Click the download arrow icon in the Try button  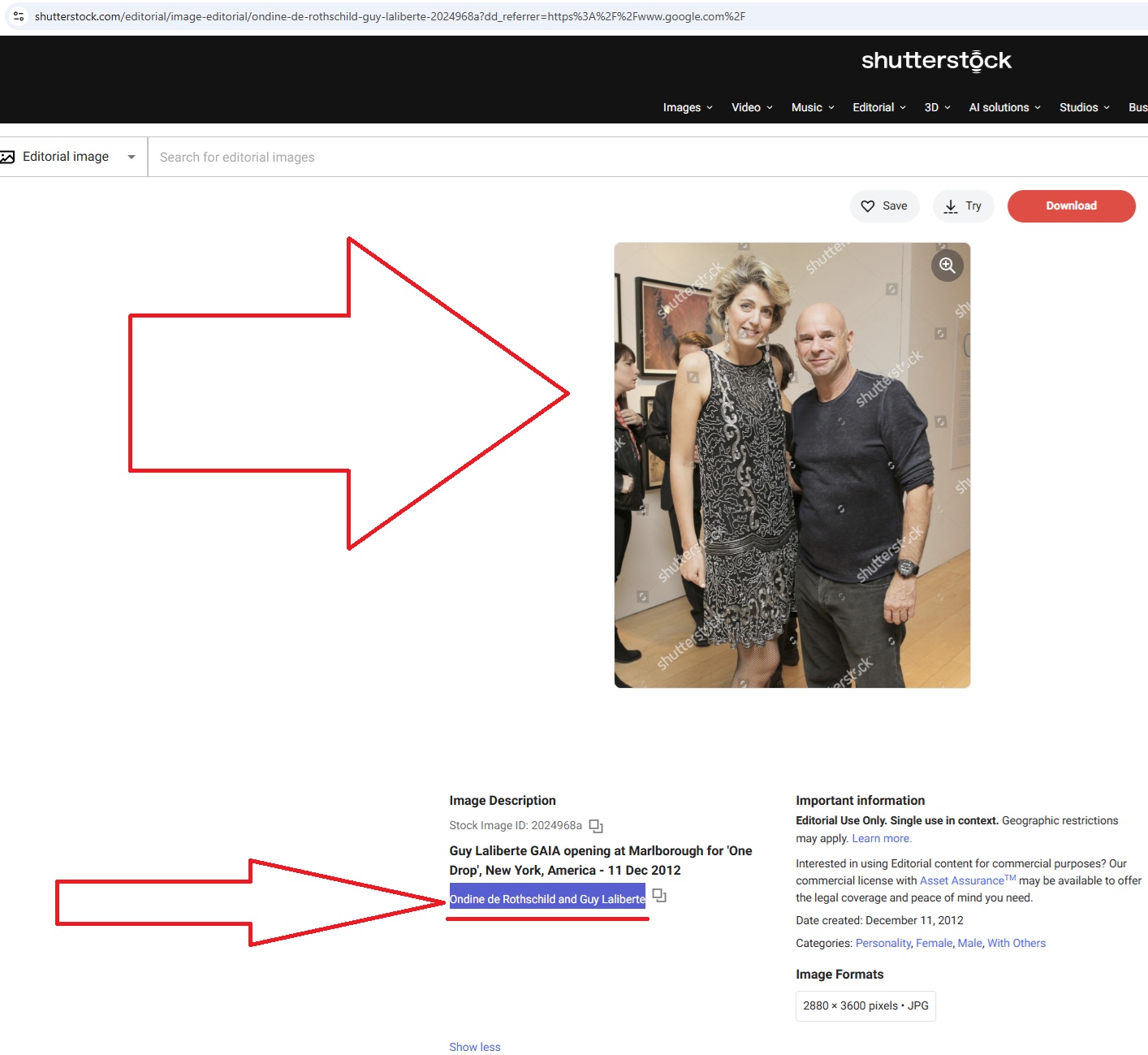coord(951,206)
